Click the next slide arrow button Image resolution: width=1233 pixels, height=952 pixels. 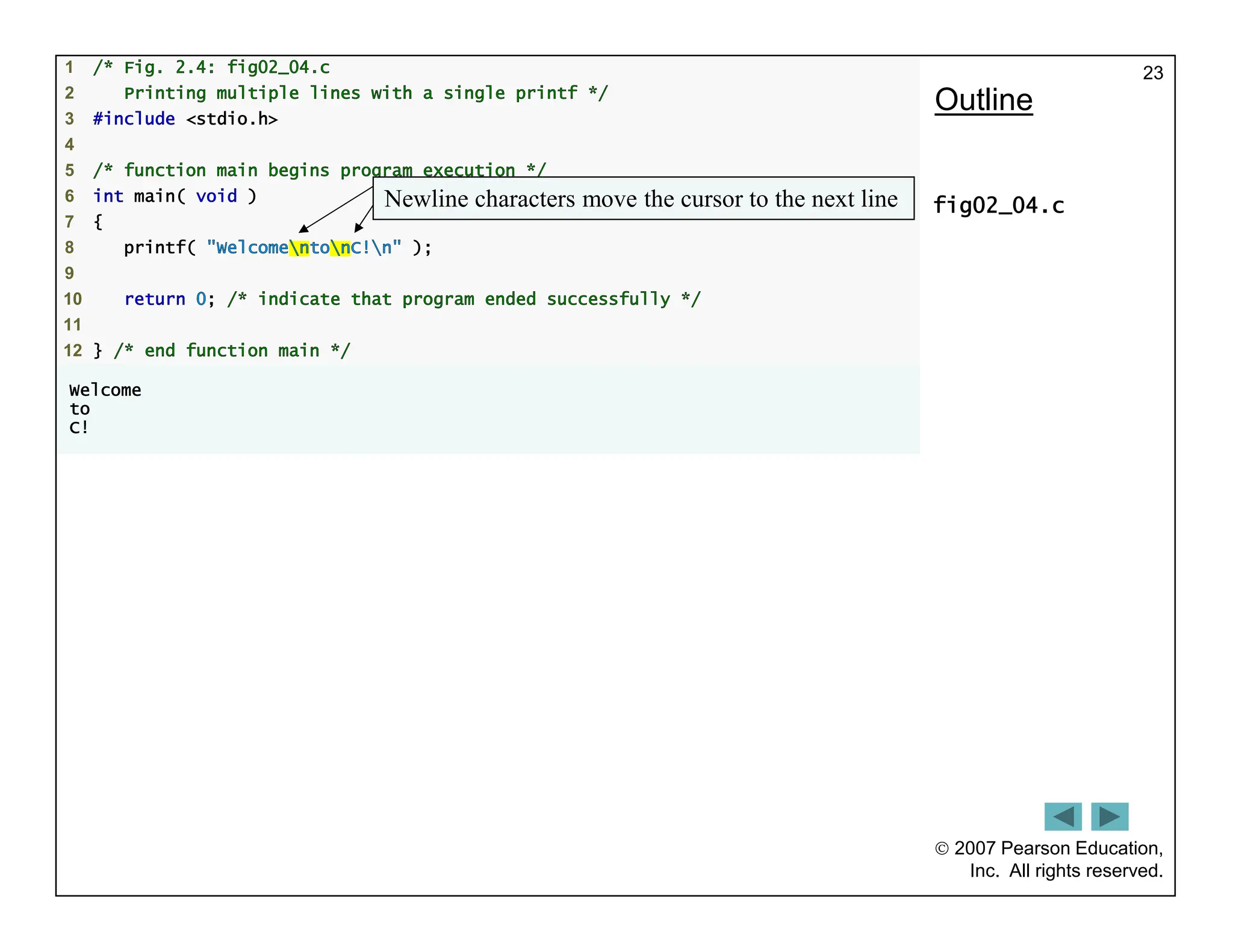pyautogui.click(x=1109, y=817)
